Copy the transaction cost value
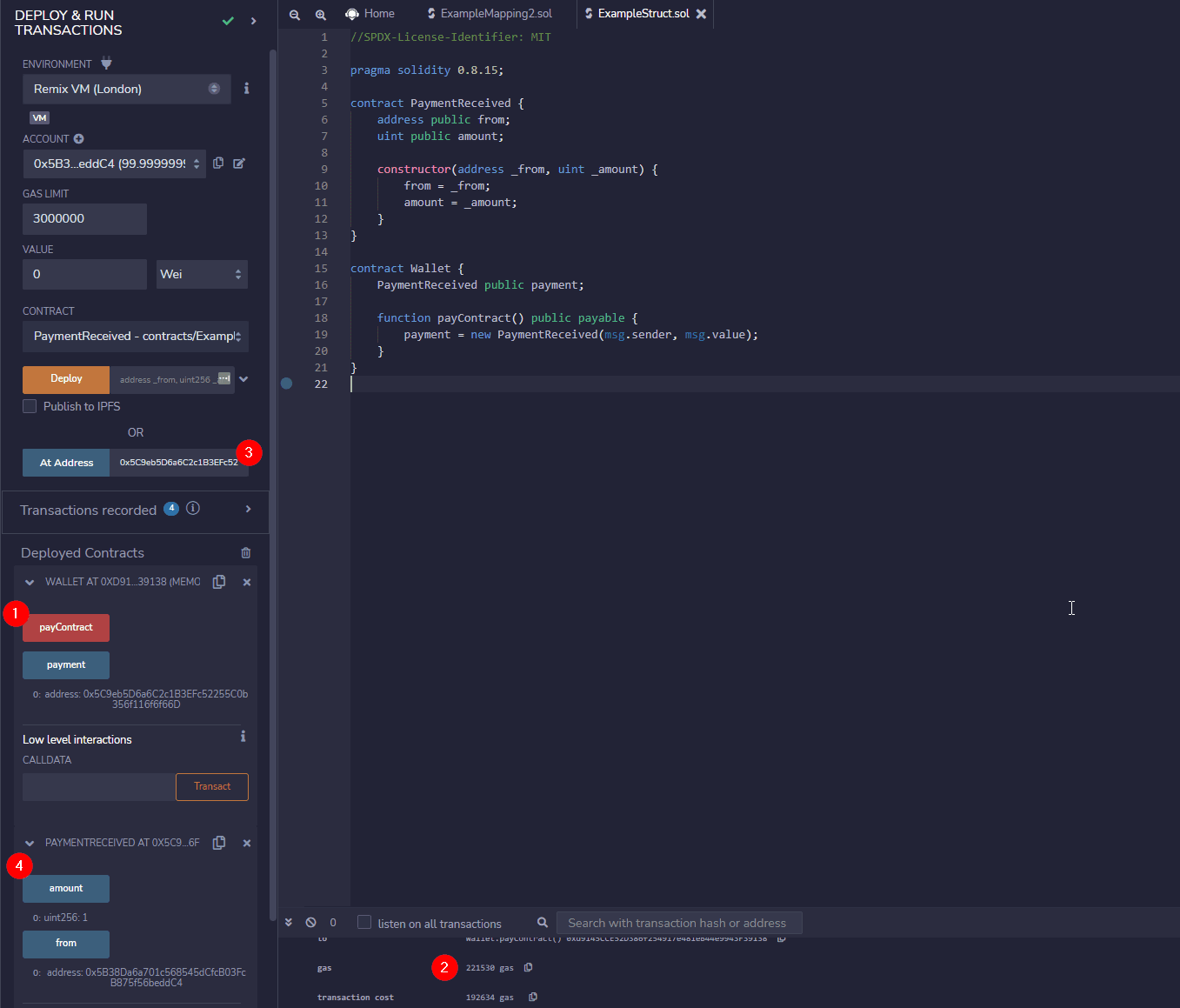The width and height of the screenshot is (1180, 1008). tap(533, 998)
